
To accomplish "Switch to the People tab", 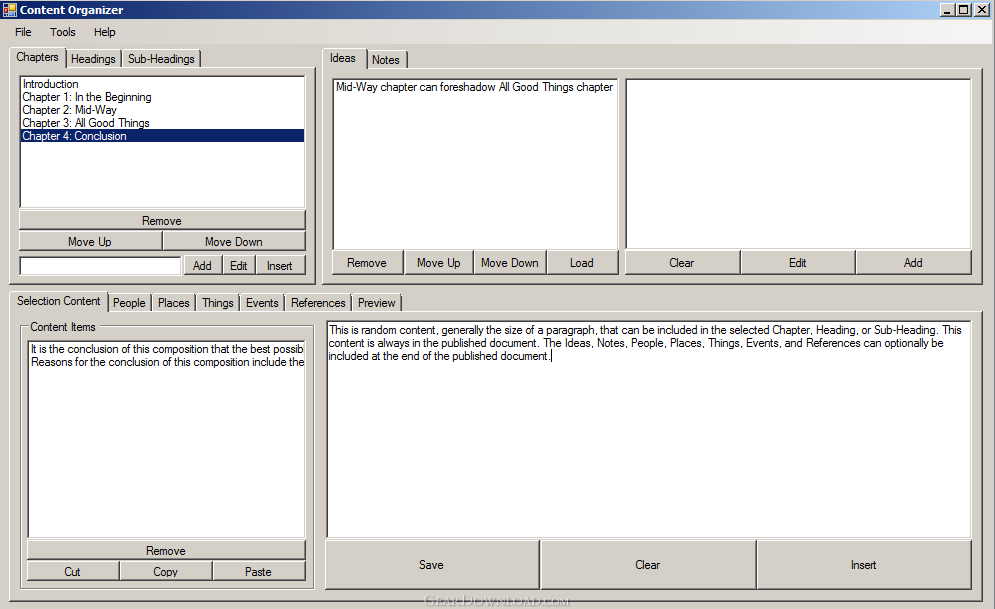I will pyautogui.click(x=129, y=303).
